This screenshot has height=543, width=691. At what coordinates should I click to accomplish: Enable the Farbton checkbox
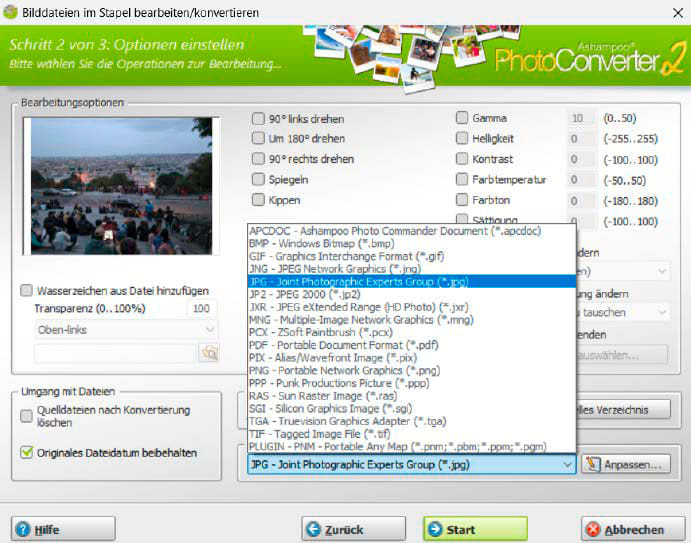(461, 200)
